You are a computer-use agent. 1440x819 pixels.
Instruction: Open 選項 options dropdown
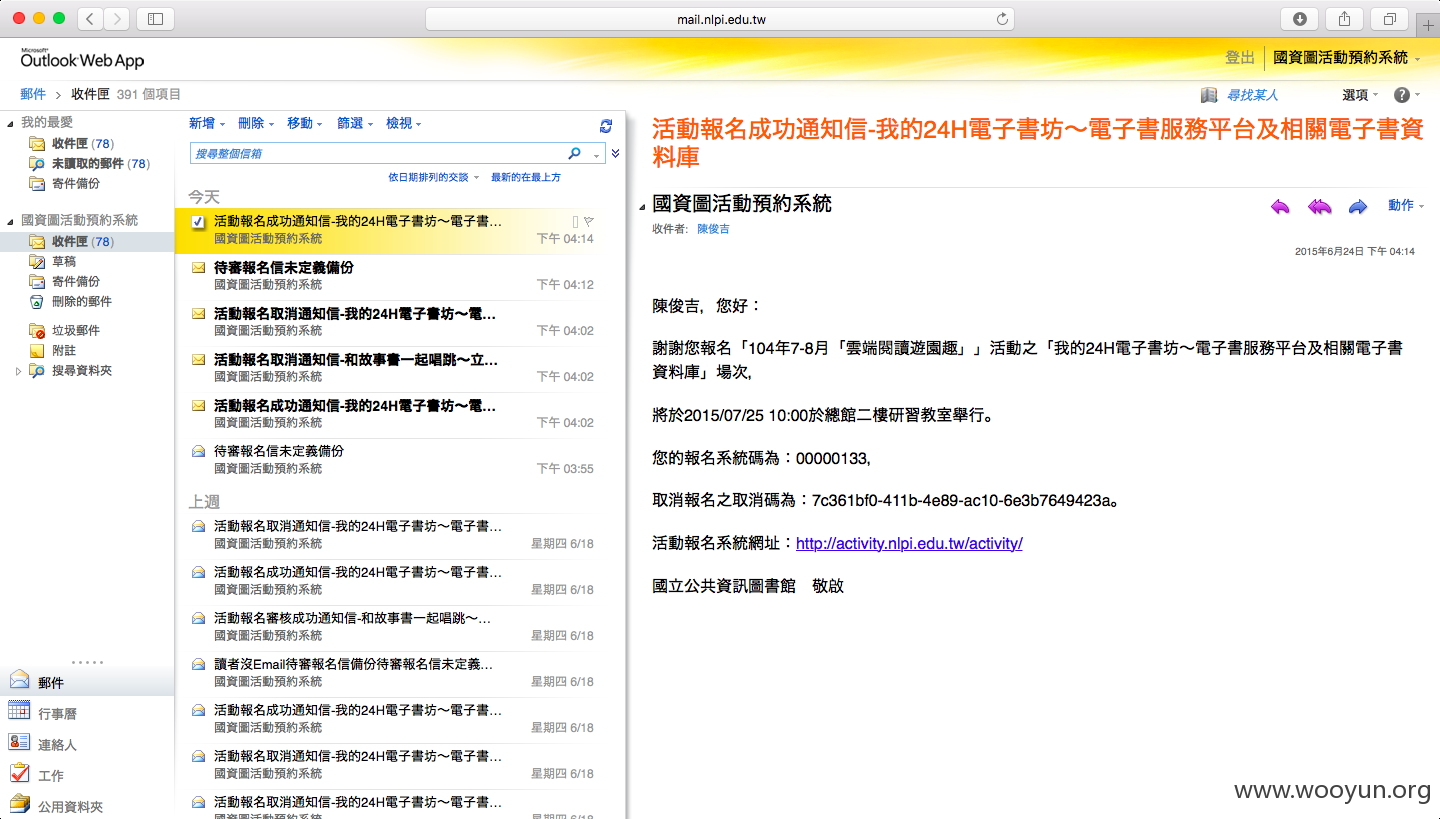tap(1360, 95)
